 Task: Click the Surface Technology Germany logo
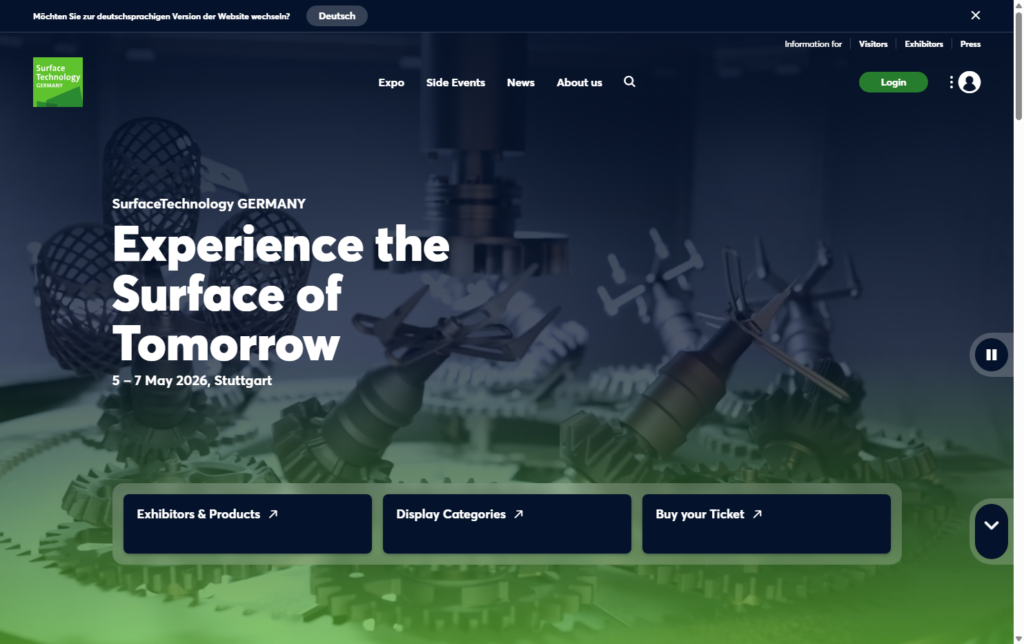58,82
